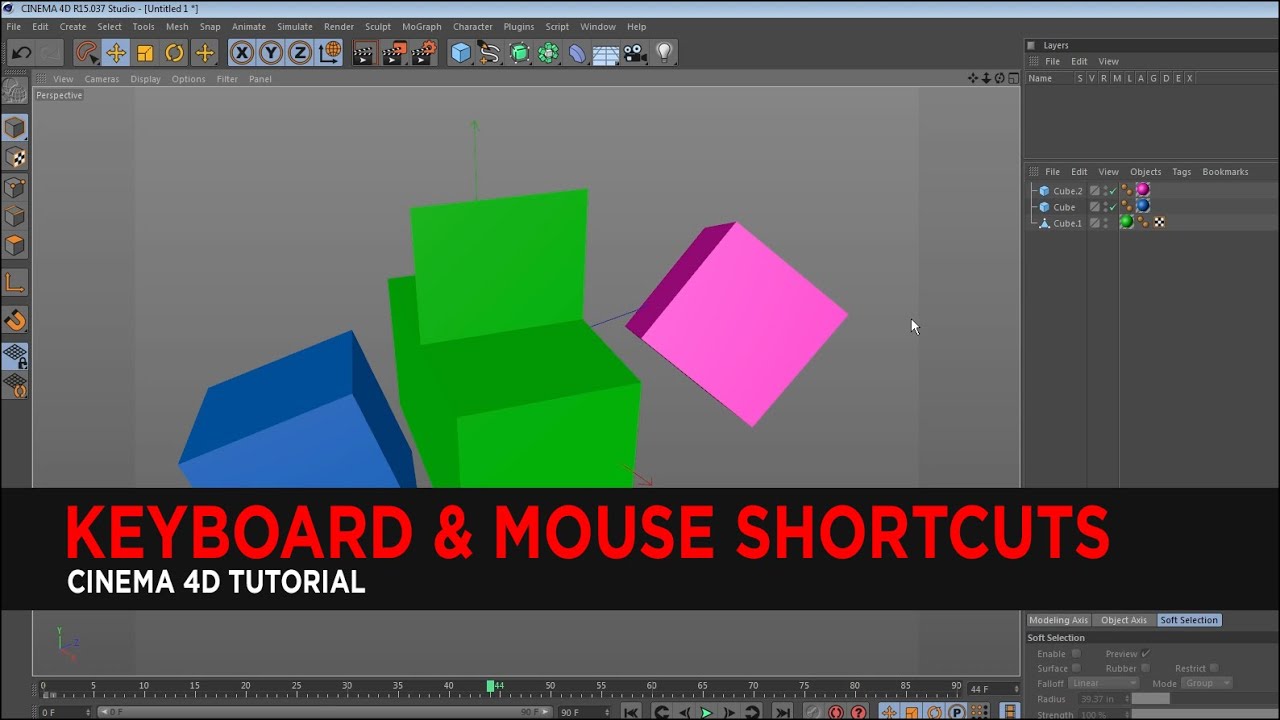Switch to Texture mode in left sidebar
Image resolution: width=1280 pixels, height=720 pixels.
click(x=15, y=157)
